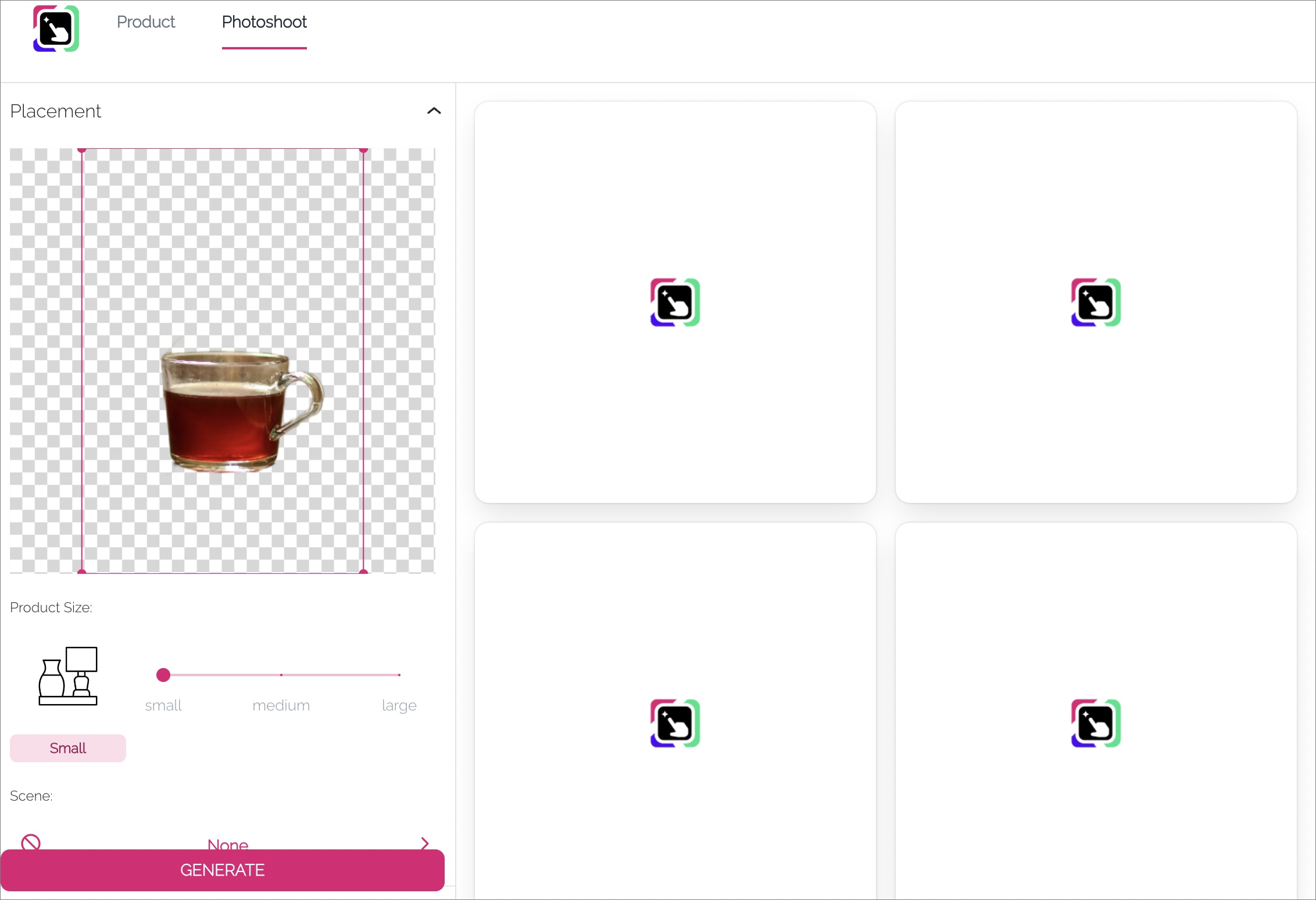Open the scene picker arrow
1316x900 pixels.
[x=425, y=843]
